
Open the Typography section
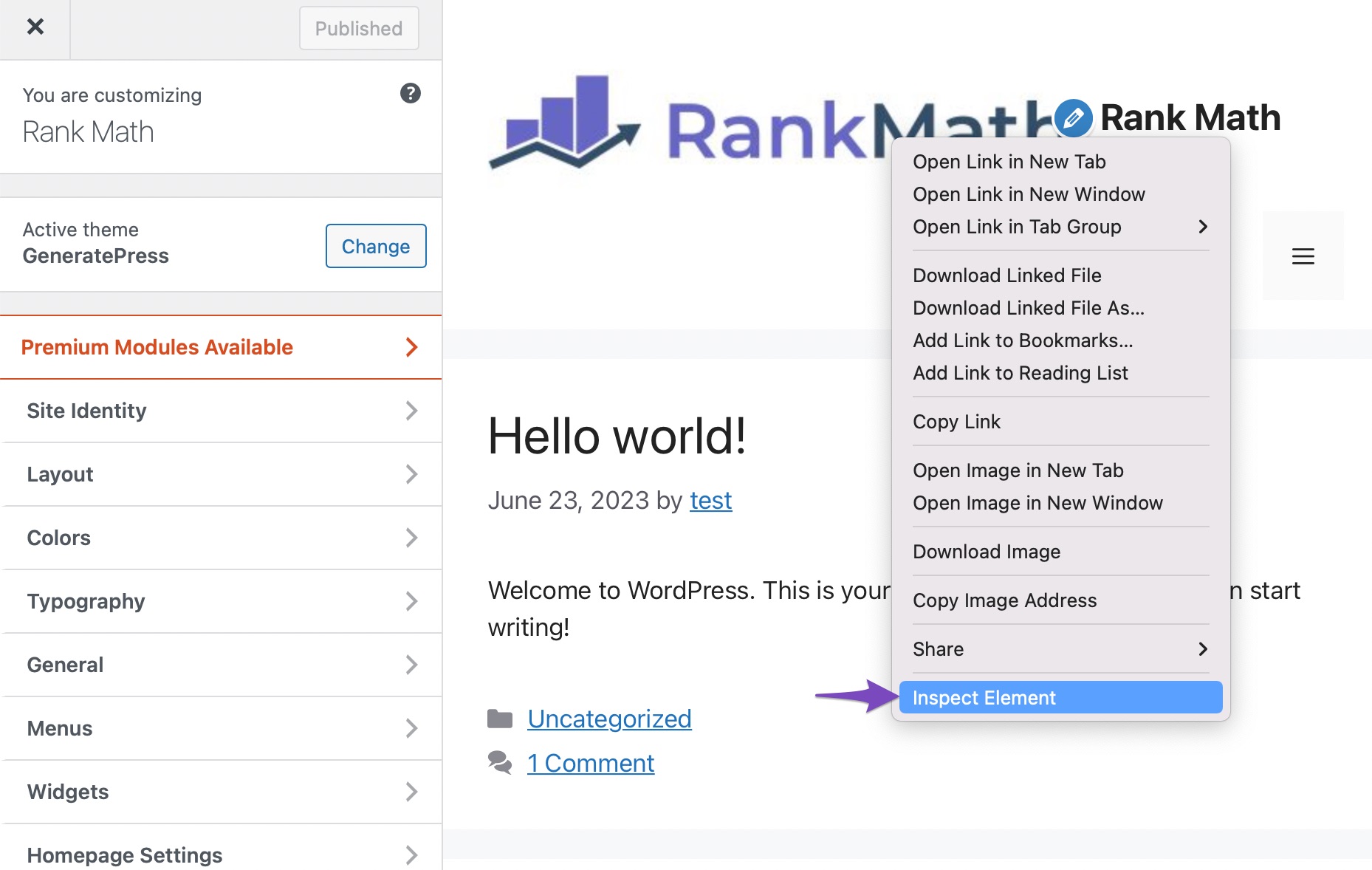click(221, 601)
